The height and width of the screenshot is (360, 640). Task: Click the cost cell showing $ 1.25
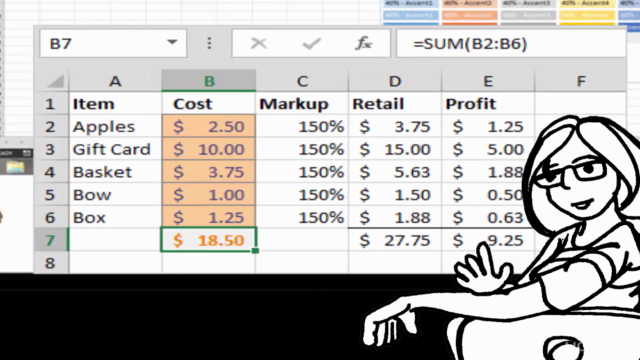click(x=209, y=218)
